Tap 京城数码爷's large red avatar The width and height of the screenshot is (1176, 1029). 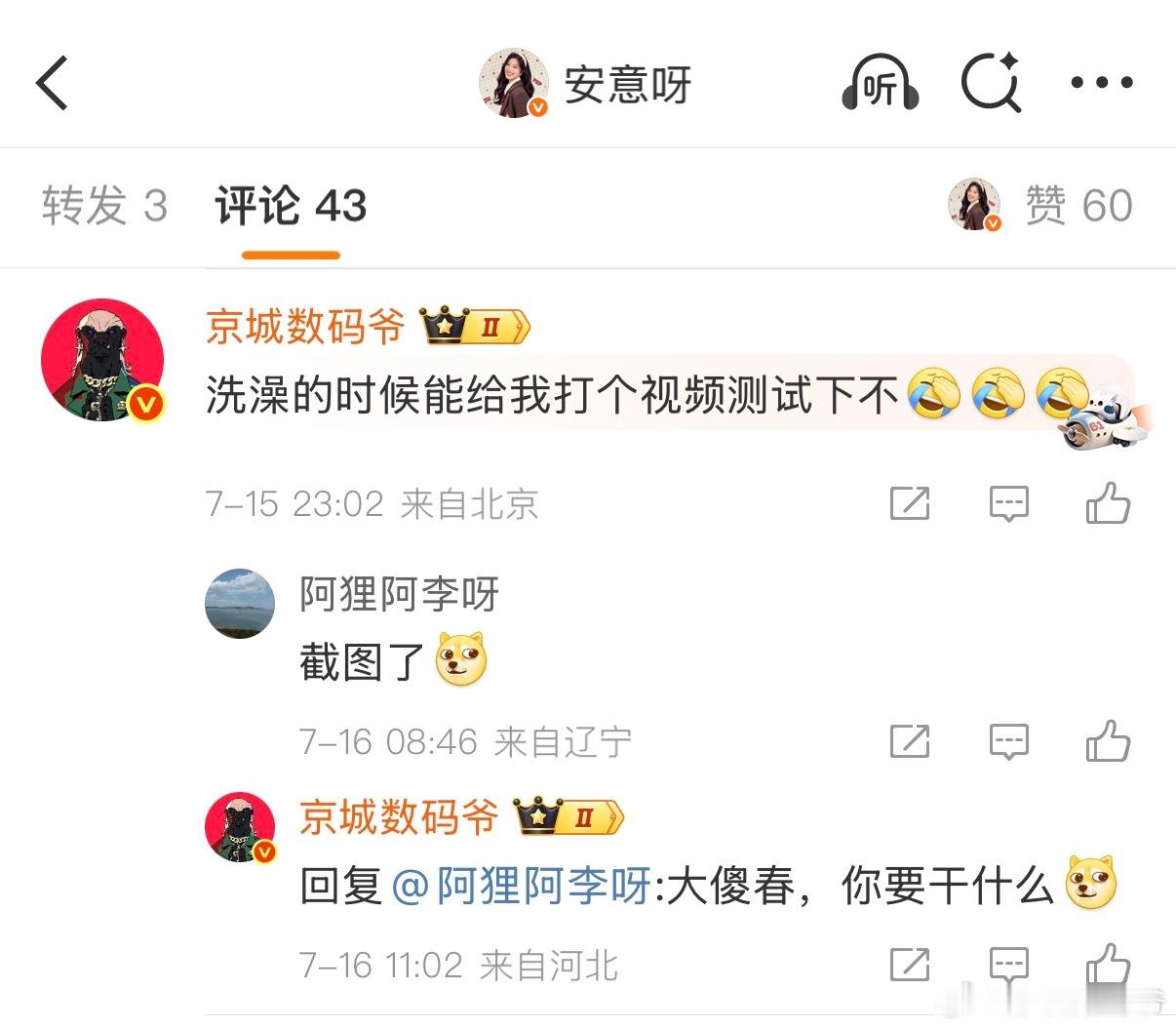pos(102,360)
